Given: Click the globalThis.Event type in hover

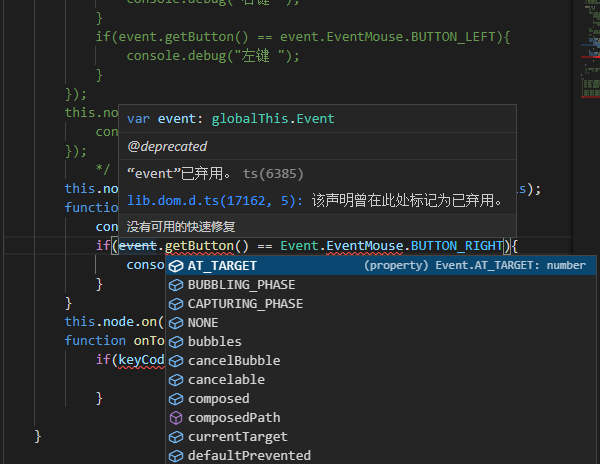Looking at the screenshot, I should click(x=273, y=119).
